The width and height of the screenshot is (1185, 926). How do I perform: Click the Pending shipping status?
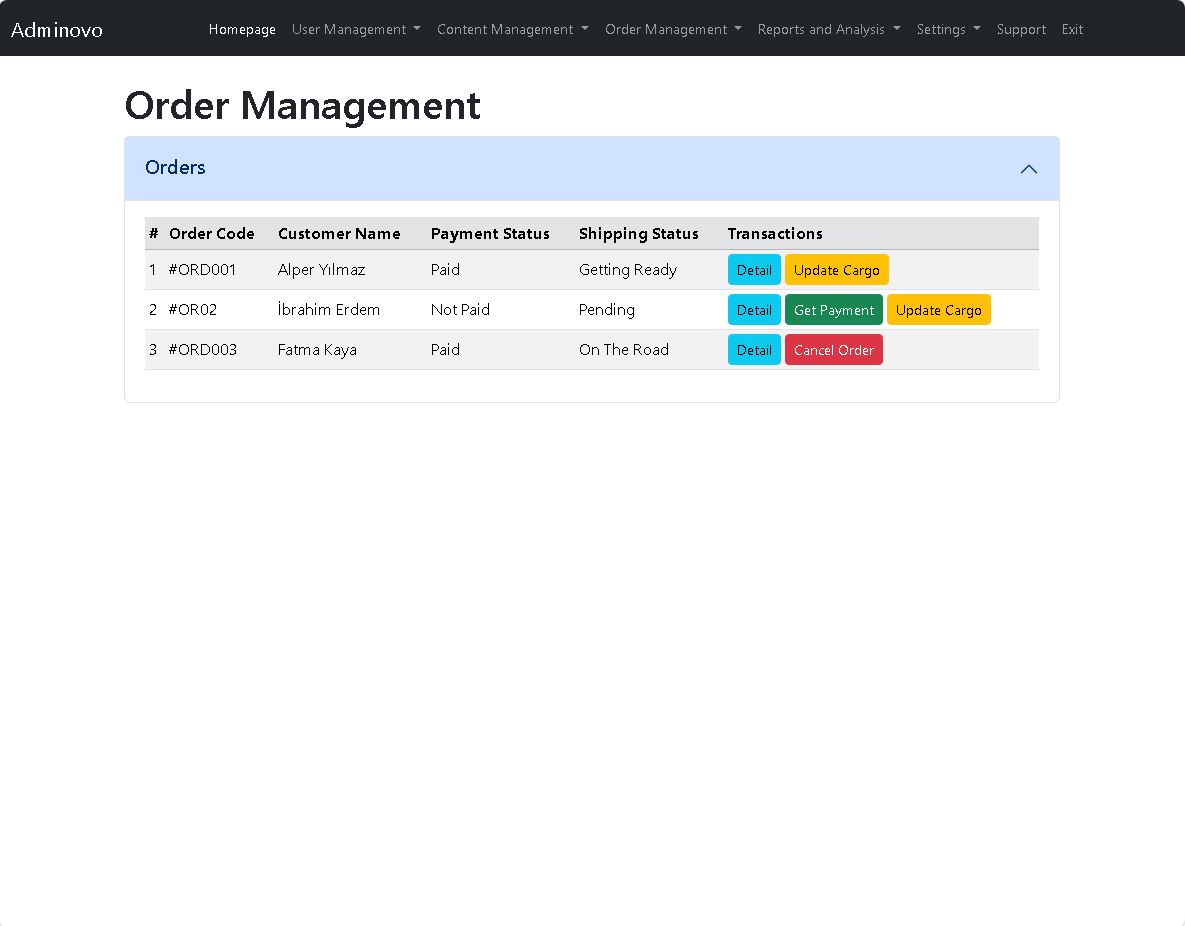point(607,310)
